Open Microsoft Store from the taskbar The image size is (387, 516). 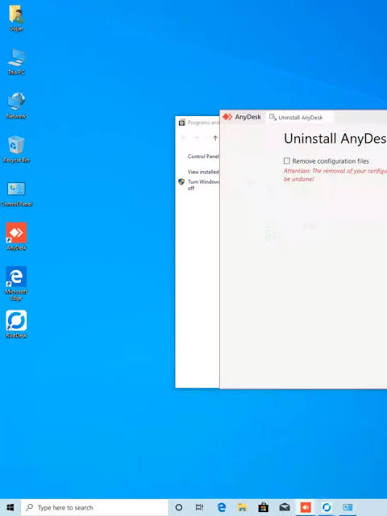263,507
